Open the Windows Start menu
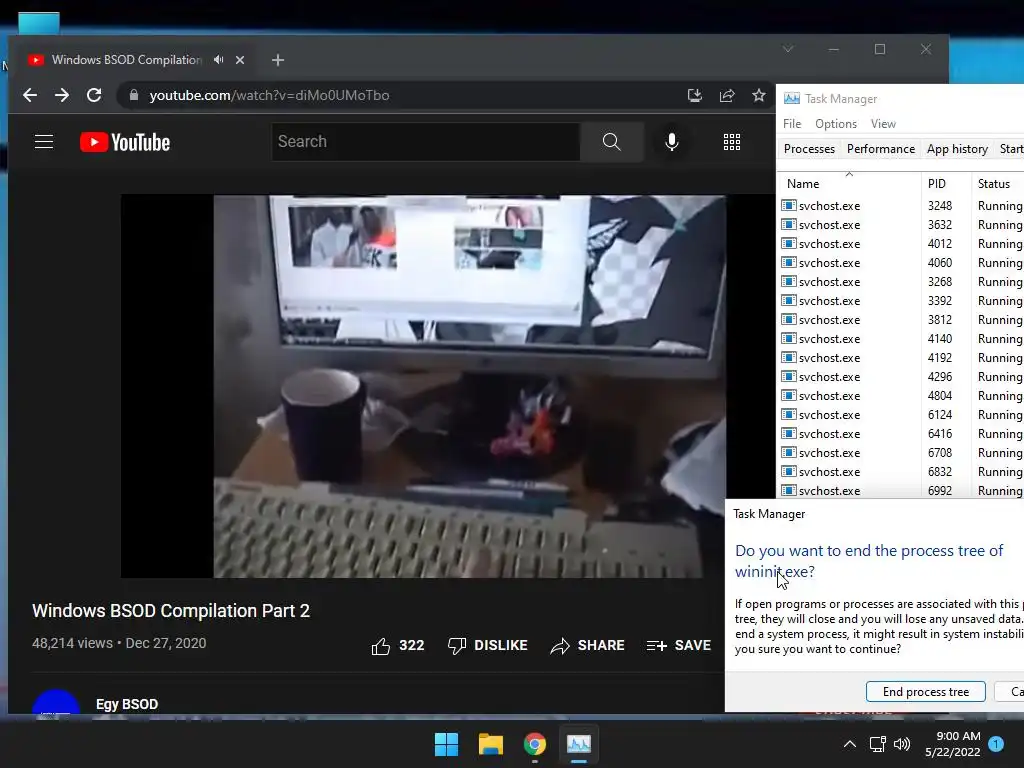This screenshot has height=768, width=1024. click(x=447, y=744)
